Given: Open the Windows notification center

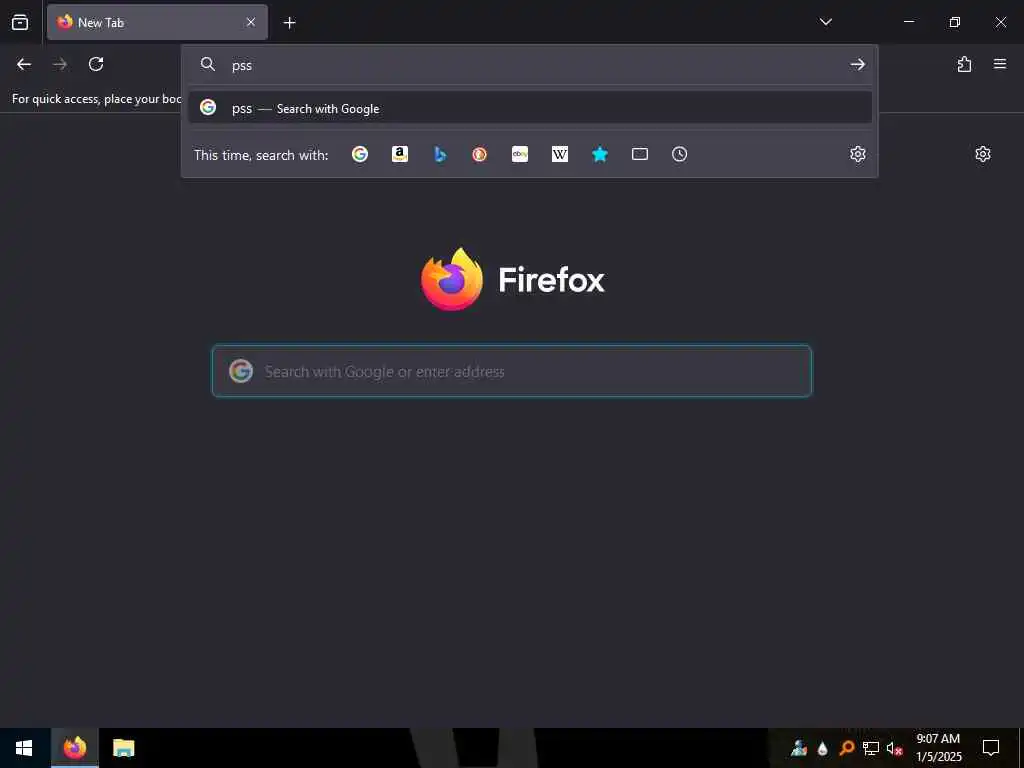Looking at the screenshot, I should (x=991, y=748).
